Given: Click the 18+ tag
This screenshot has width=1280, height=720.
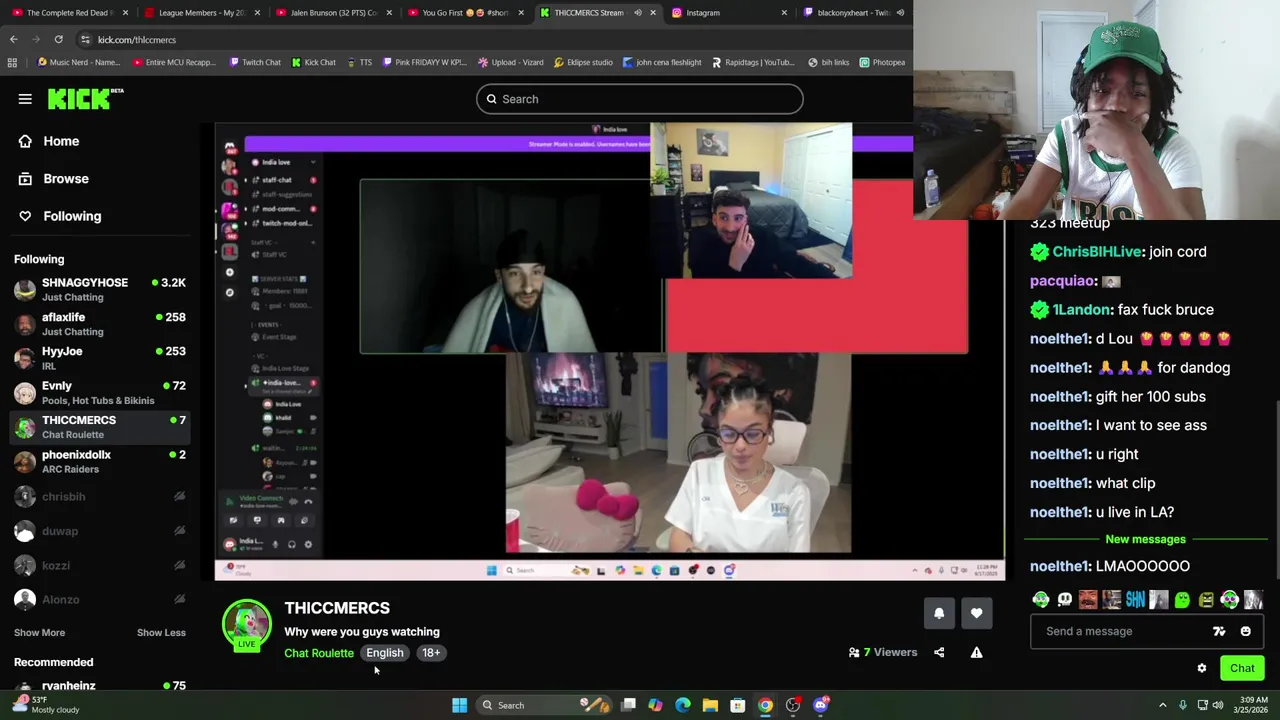Looking at the screenshot, I should tap(431, 653).
